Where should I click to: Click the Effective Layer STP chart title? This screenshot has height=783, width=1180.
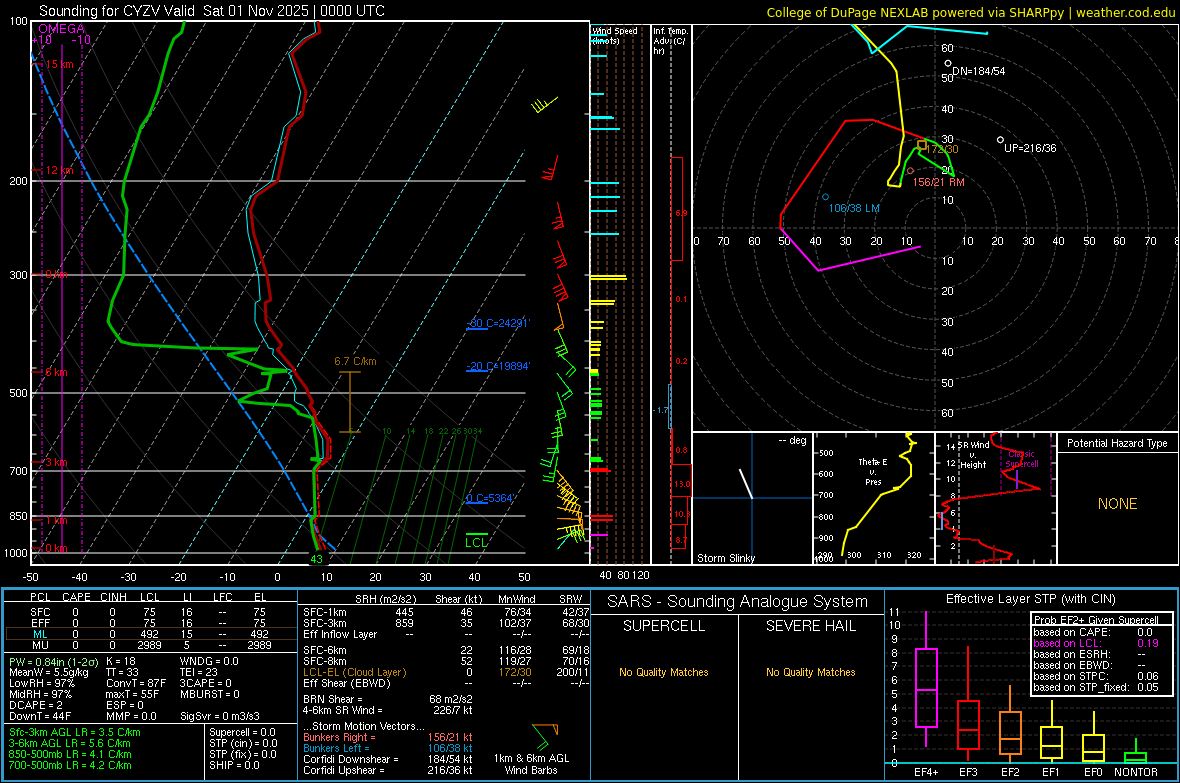pos(1030,599)
